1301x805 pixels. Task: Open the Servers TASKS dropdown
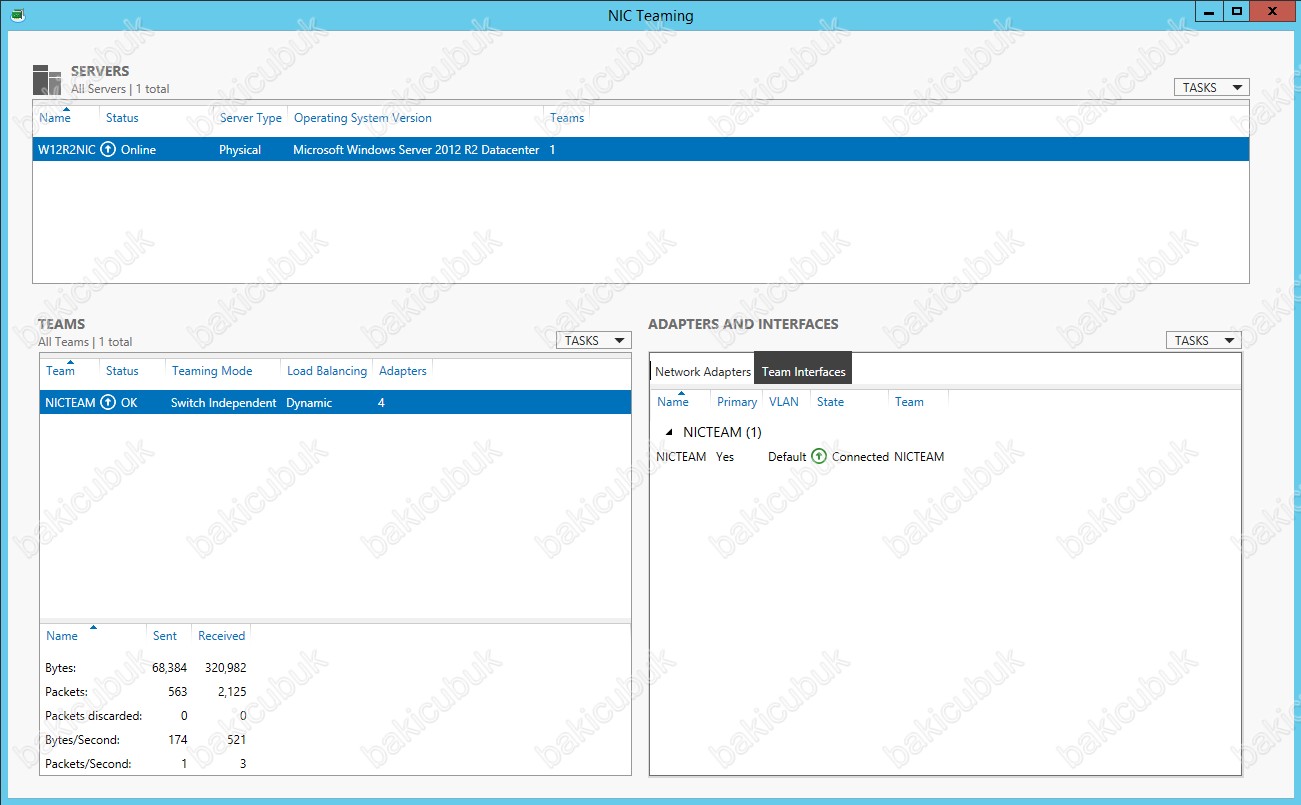point(1211,88)
